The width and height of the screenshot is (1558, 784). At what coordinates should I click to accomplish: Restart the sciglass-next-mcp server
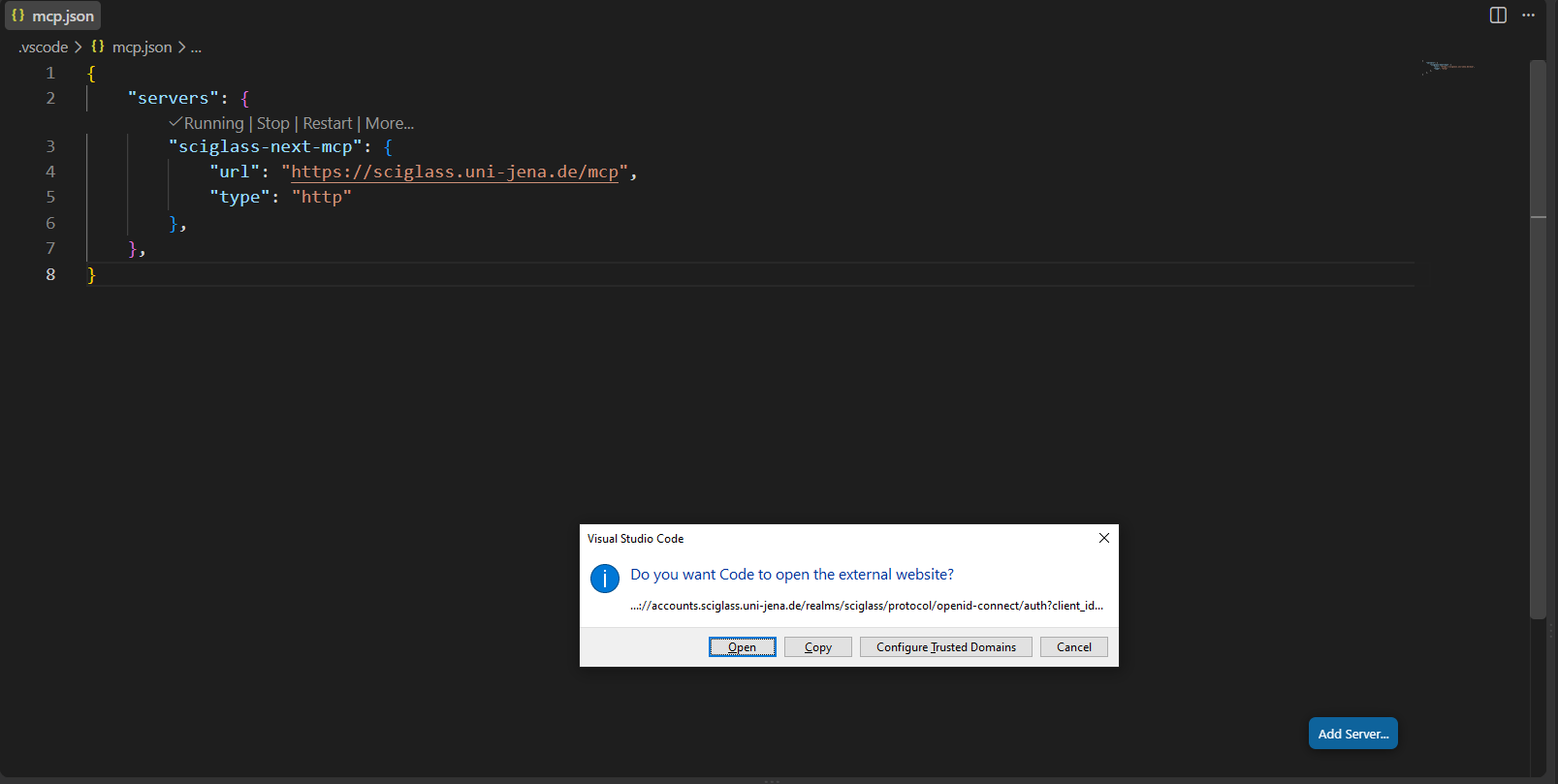tap(328, 123)
